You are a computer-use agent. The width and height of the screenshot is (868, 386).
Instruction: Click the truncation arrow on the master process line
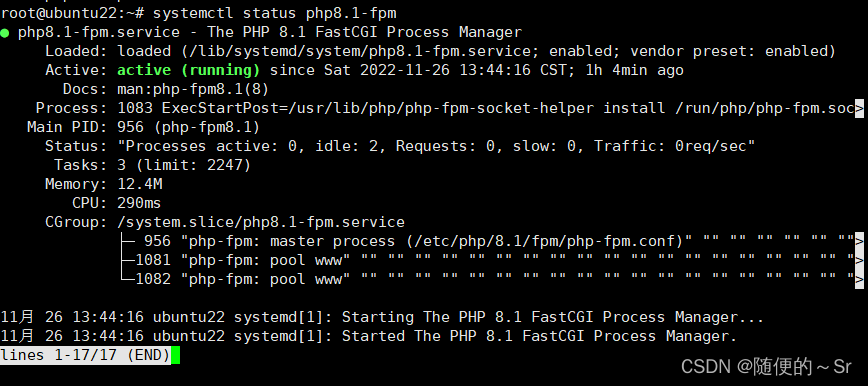tap(859, 241)
